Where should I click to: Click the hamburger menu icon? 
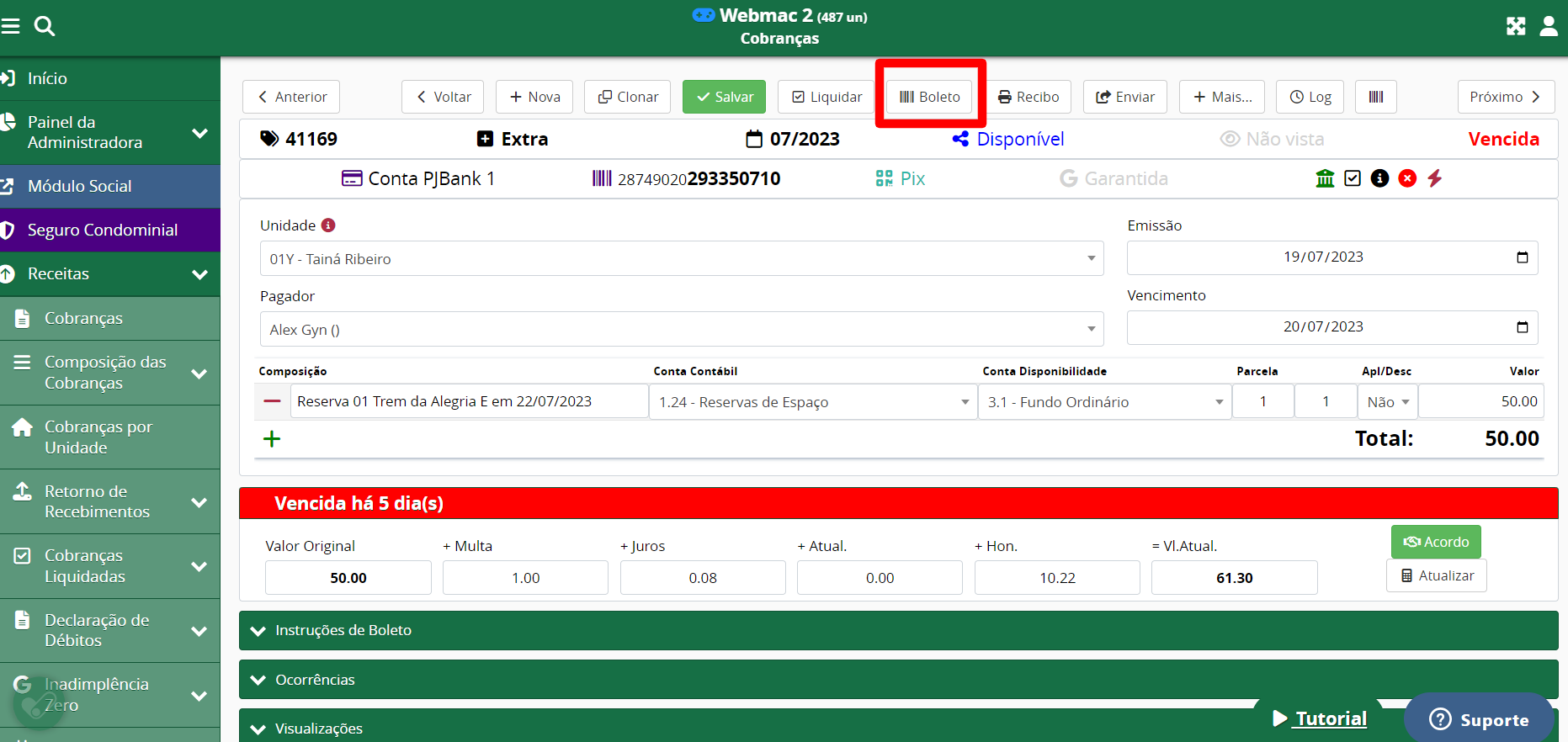[11, 26]
